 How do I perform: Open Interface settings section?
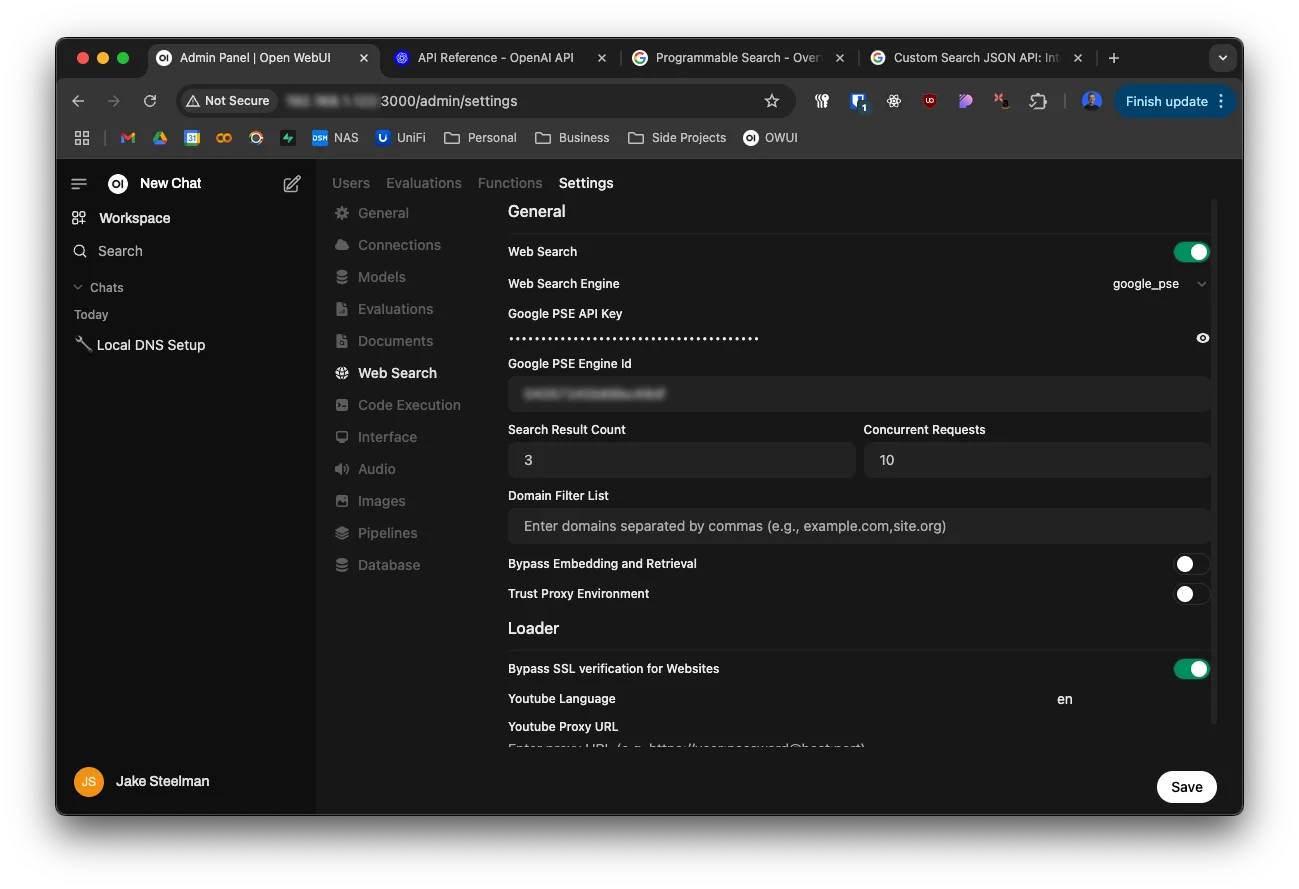click(375, 437)
